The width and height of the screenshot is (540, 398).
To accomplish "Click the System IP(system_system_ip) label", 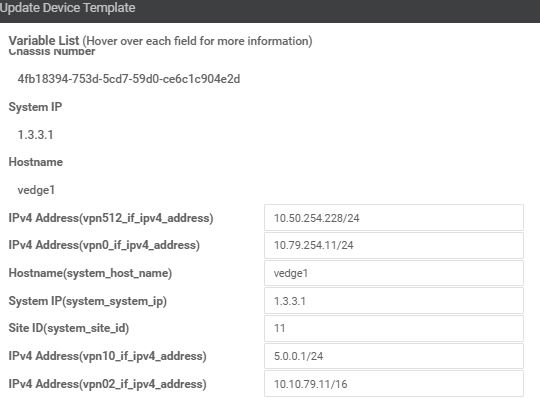I will click(87, 301).
